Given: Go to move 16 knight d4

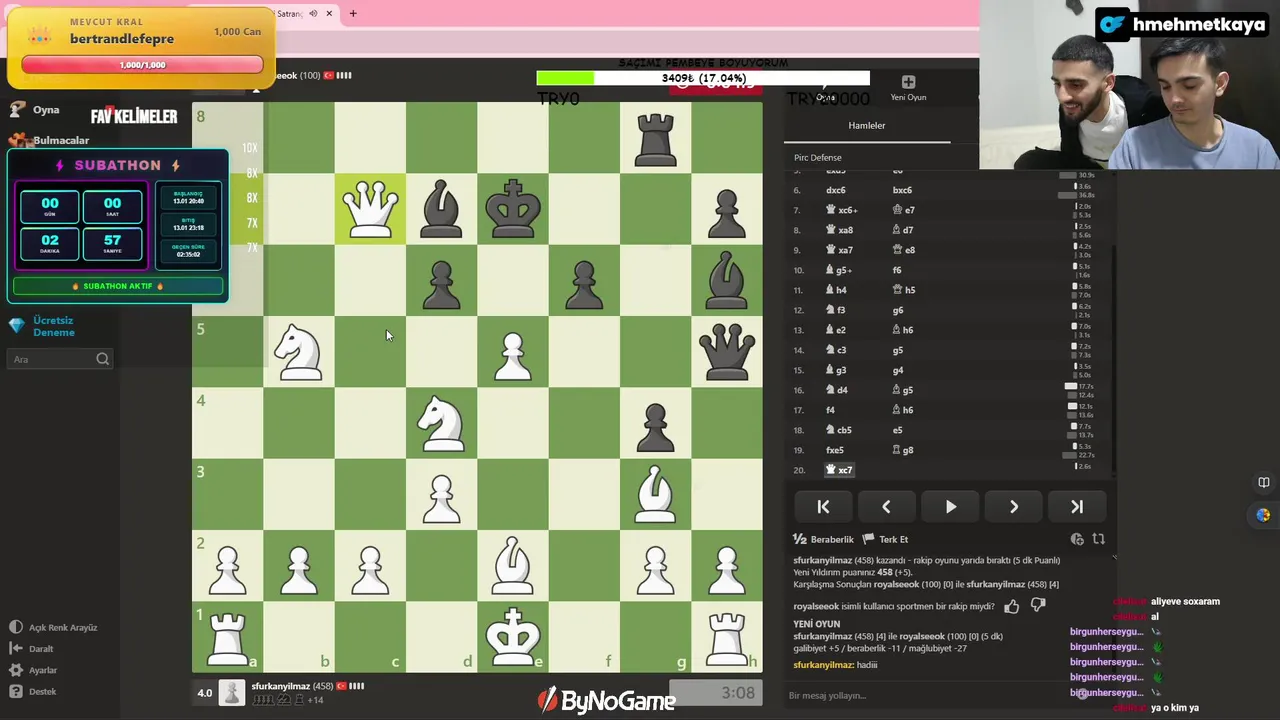Looking at the screenshot, I should [x=836, y=390].
